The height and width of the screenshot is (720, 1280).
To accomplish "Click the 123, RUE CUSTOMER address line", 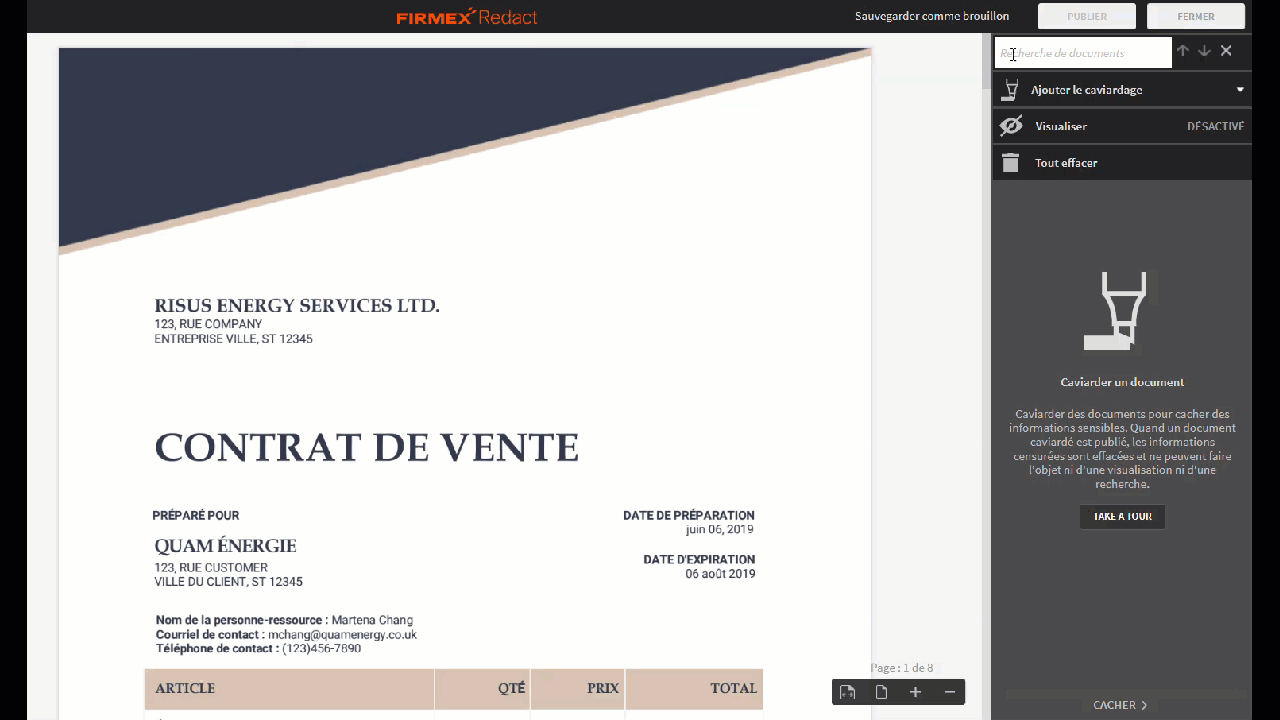I will coord(211,568).
